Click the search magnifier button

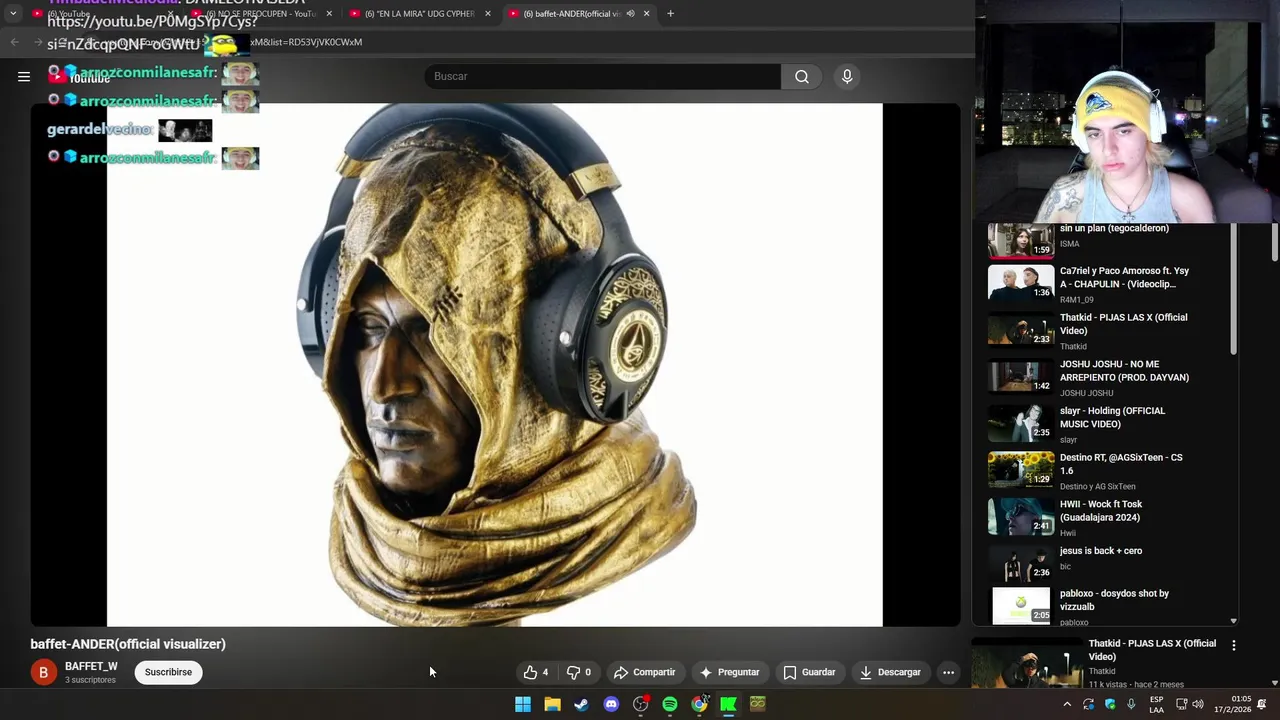click(x=802, y=76)
